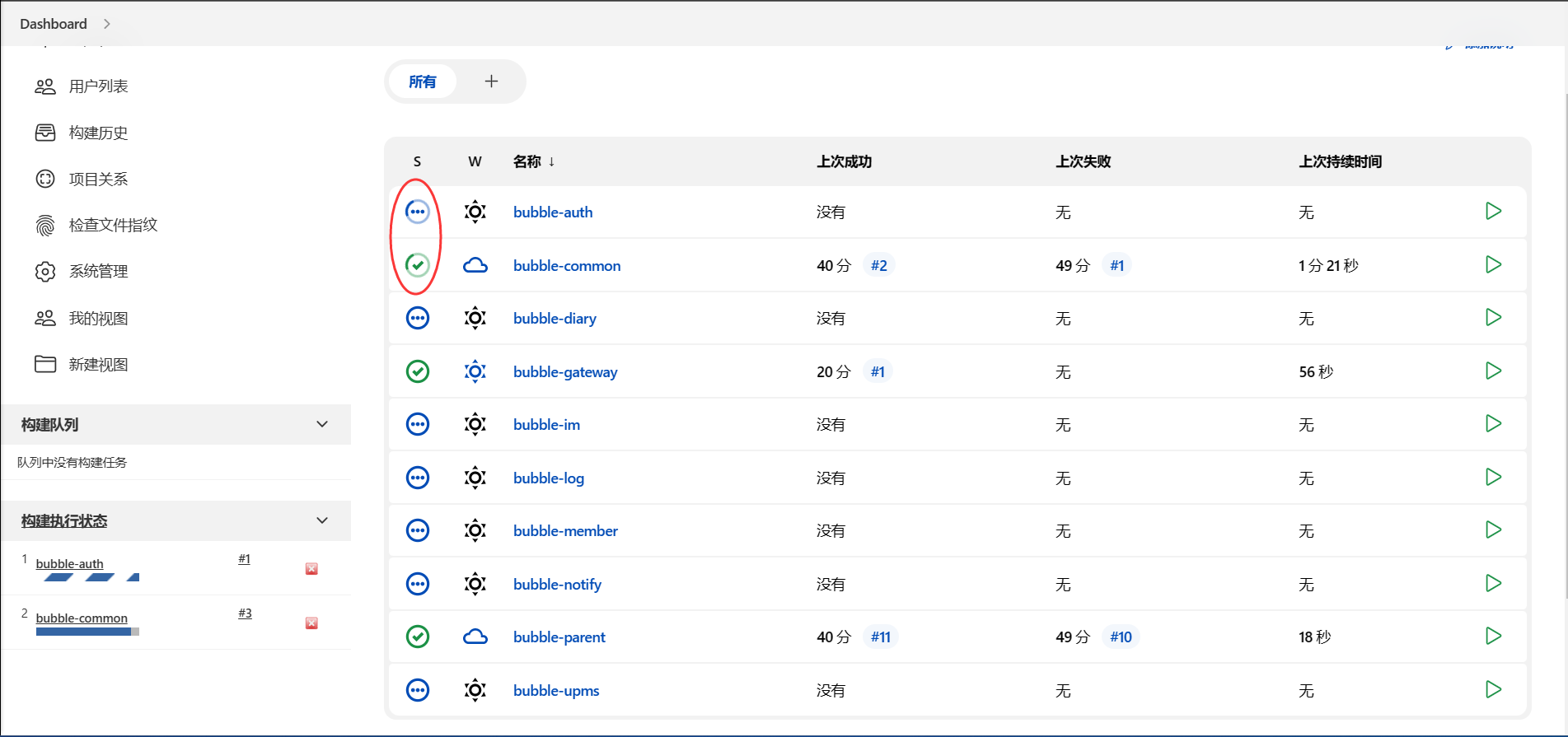Schedule a build for bubble-gateway
The width and height of the screenshot is (1568, 737).
tap(1493, 371)
